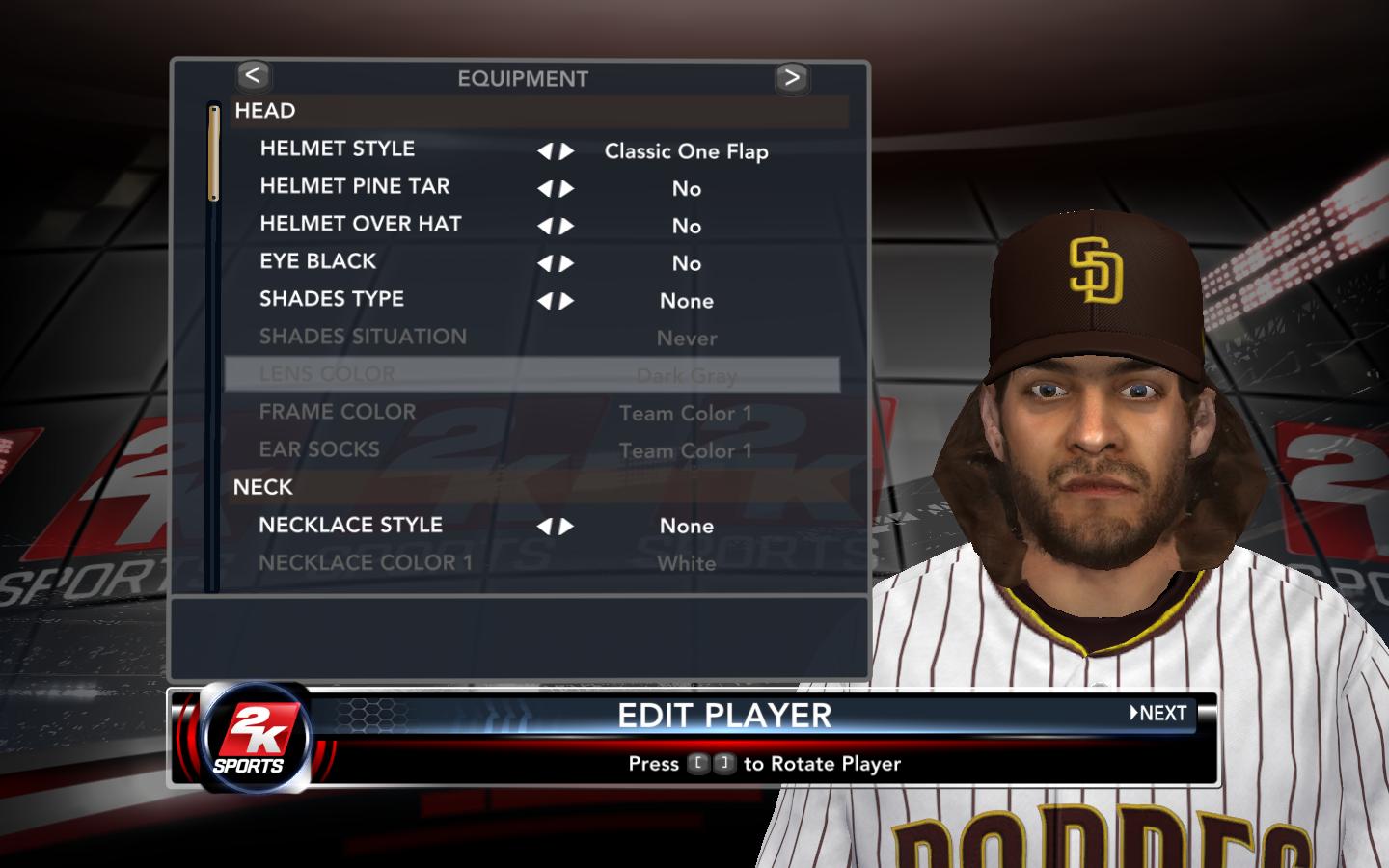Viewport: 1389px width, 868px height.
Task: Click right arrow for Helmet Style
Action: click(567, 151)
